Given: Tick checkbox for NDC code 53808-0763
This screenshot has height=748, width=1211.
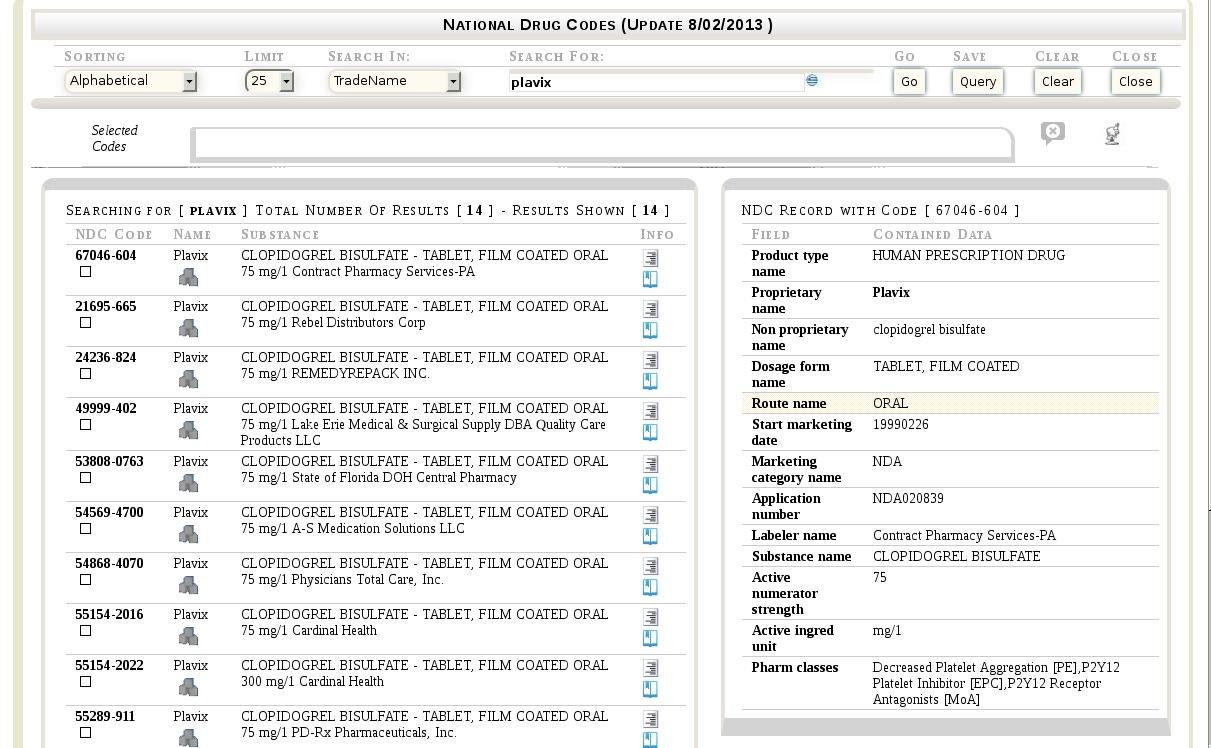Looking at the screenshot, I should [85, 478].
